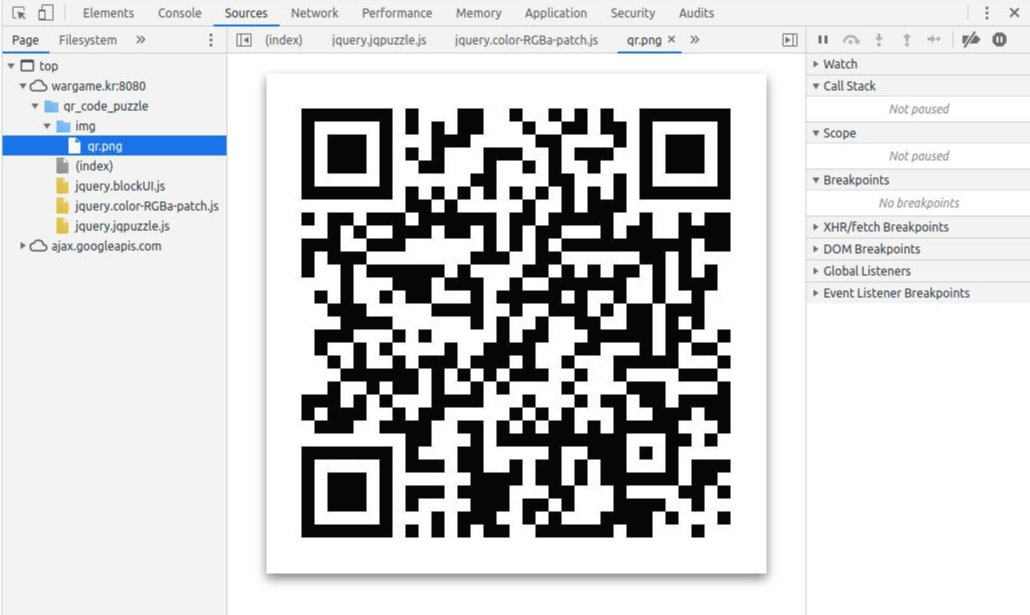Click the Step debugger icon
Image resolution: width=1030 pixels, height=615 pixels.
click(933, 40)
